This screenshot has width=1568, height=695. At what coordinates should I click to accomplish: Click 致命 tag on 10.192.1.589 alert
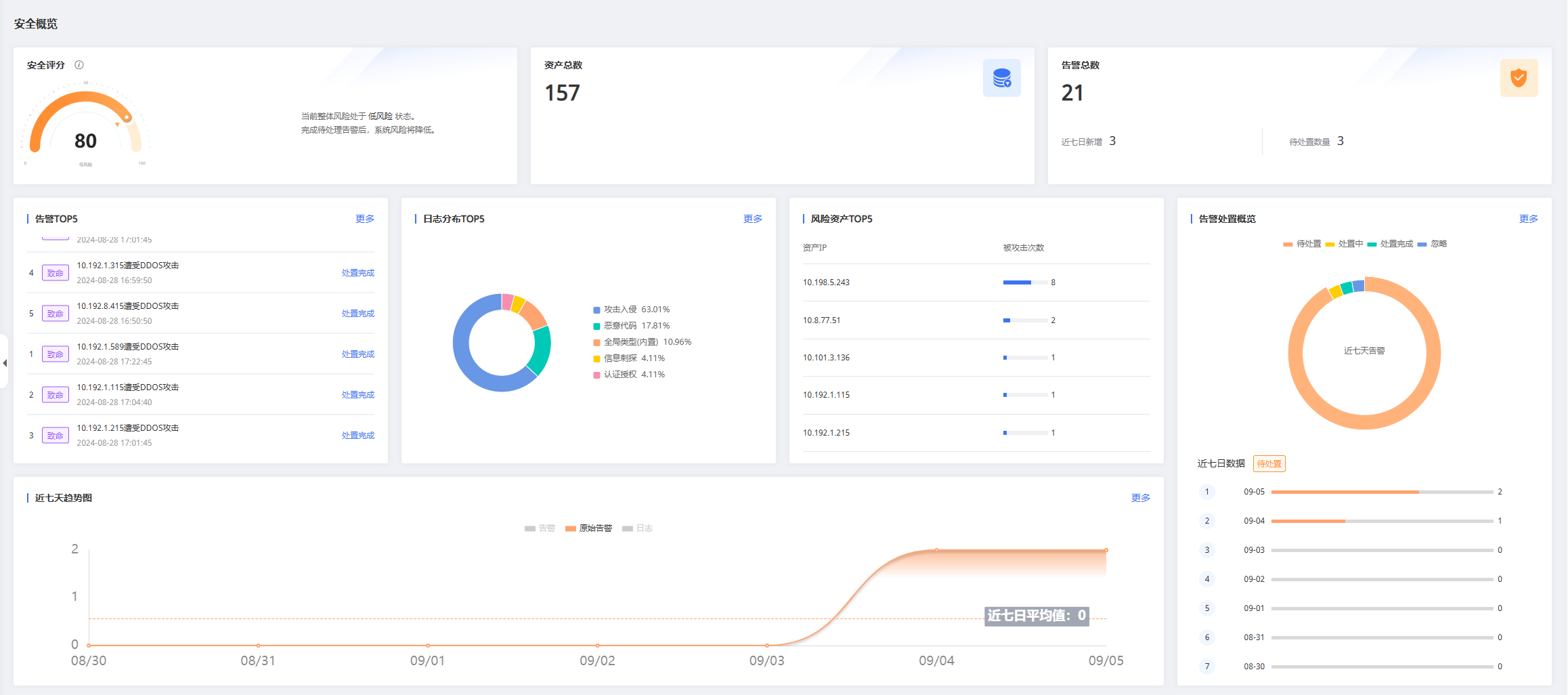click(56, 354)
